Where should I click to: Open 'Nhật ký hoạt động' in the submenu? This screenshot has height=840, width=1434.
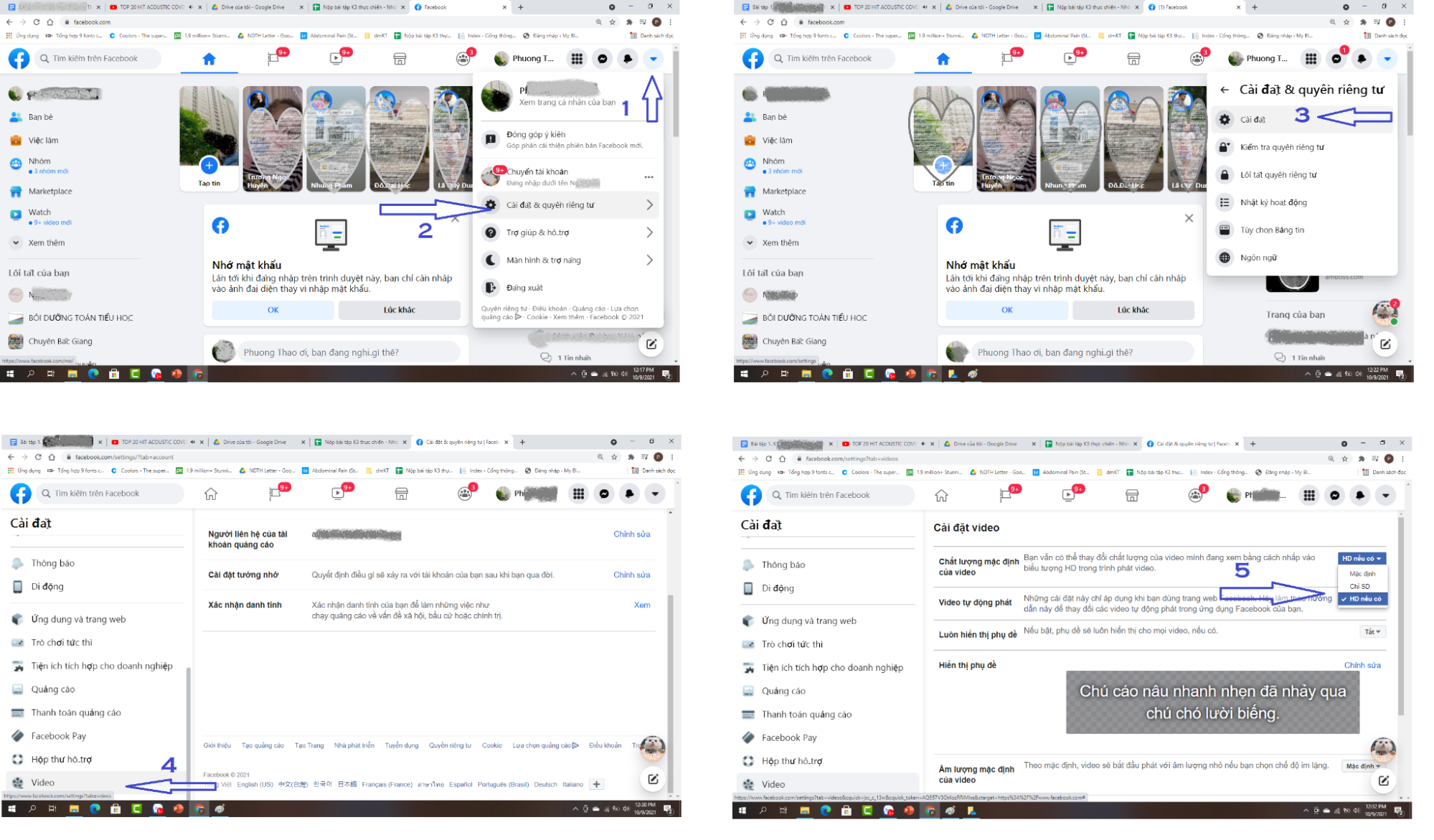point(1303,202)
